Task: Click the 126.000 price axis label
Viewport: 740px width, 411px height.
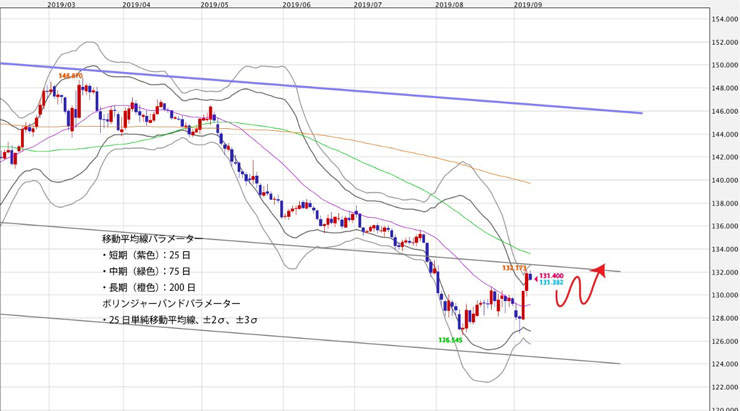Action: coord(724,341)
